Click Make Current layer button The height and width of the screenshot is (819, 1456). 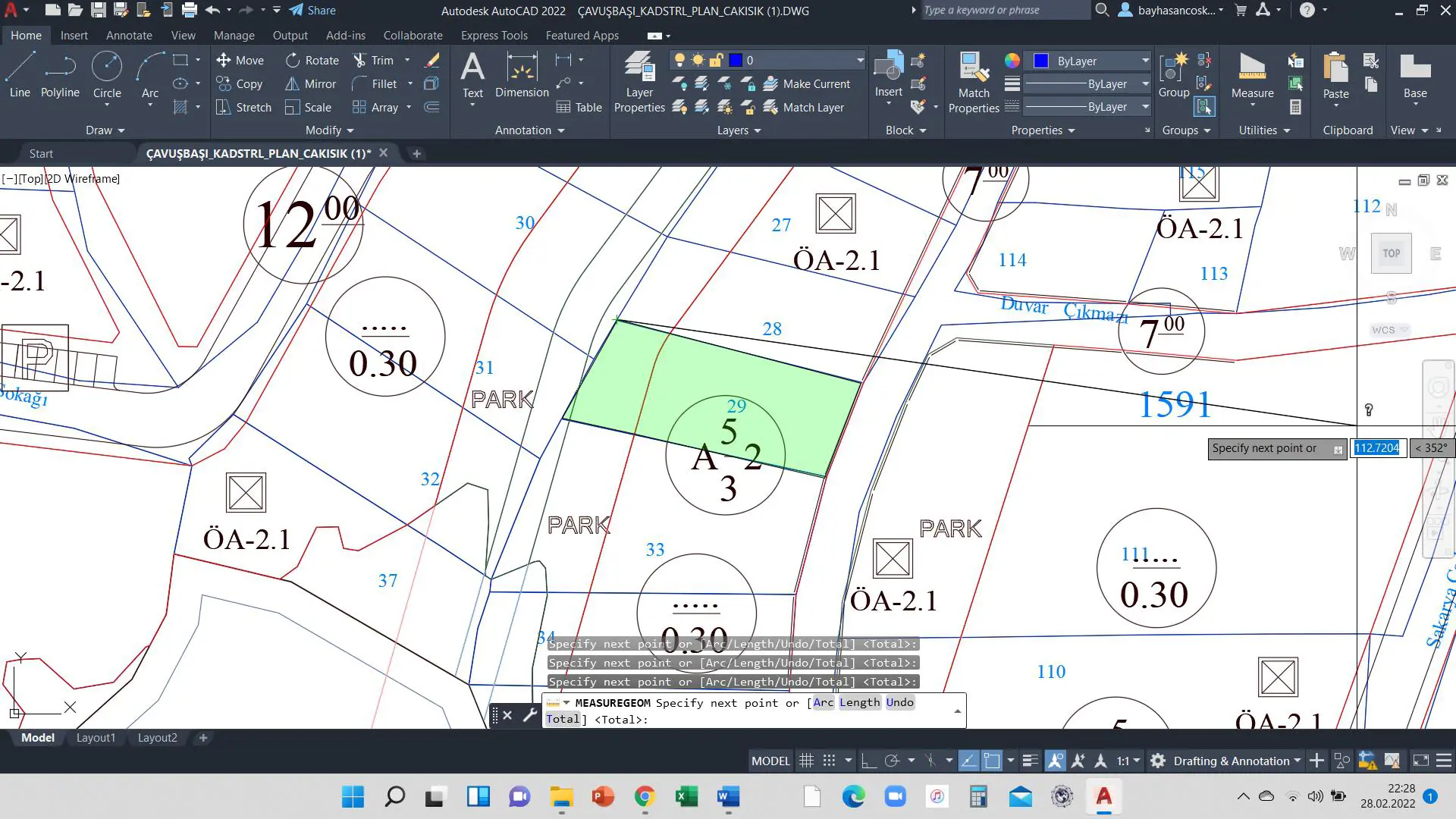[807, 83]
